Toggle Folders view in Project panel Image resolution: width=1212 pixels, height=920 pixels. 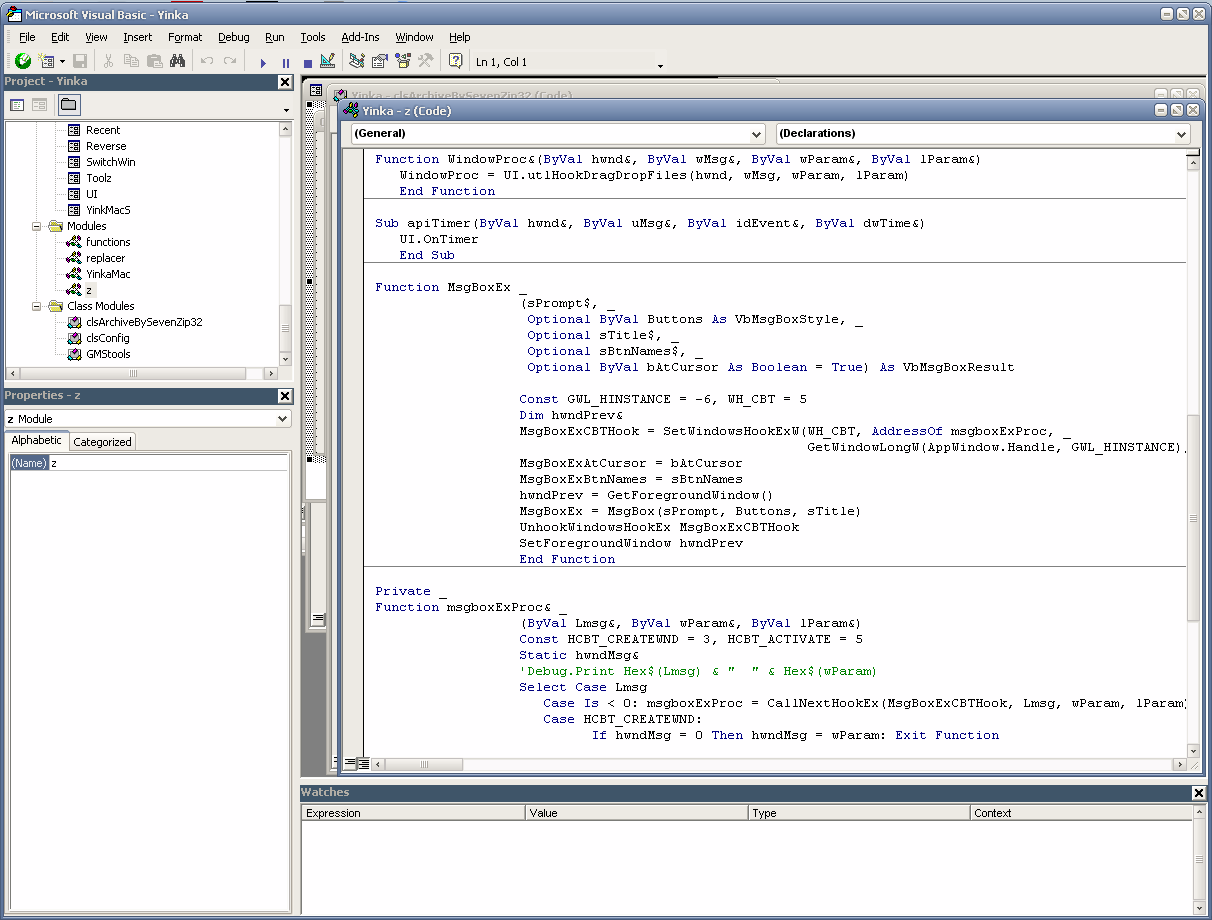point(68,105)
